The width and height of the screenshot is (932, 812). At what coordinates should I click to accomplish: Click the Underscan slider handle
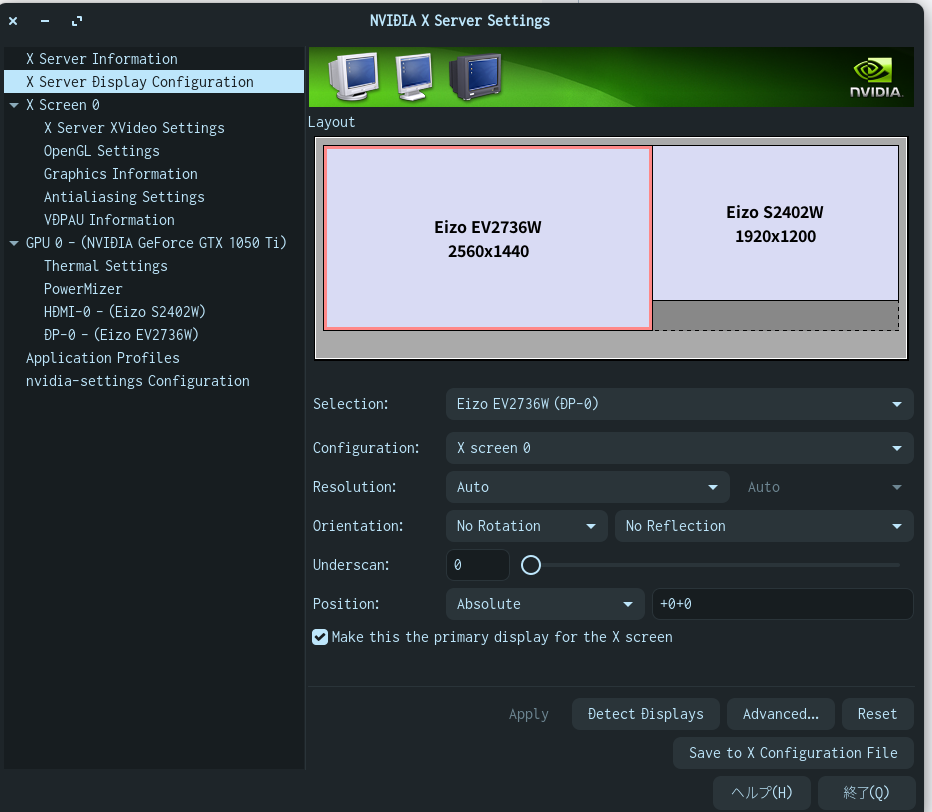tap(531, 565)
